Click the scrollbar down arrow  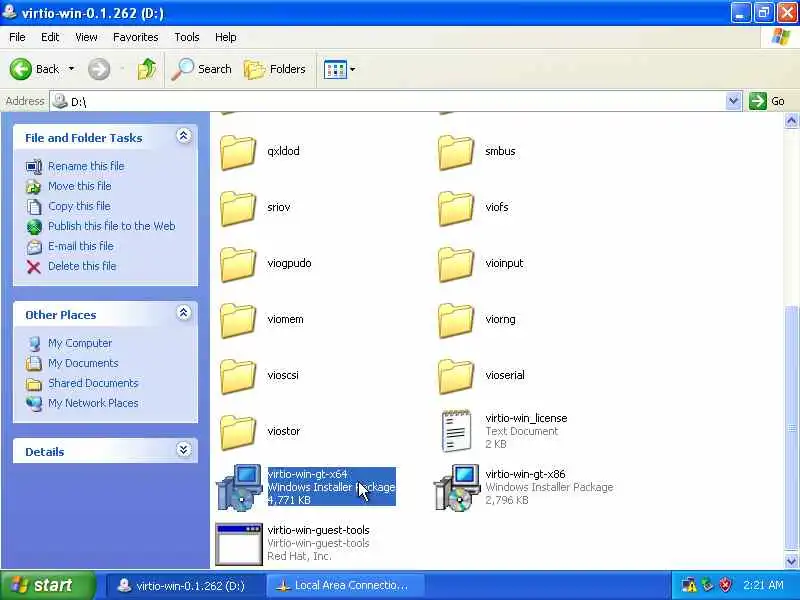791,561
